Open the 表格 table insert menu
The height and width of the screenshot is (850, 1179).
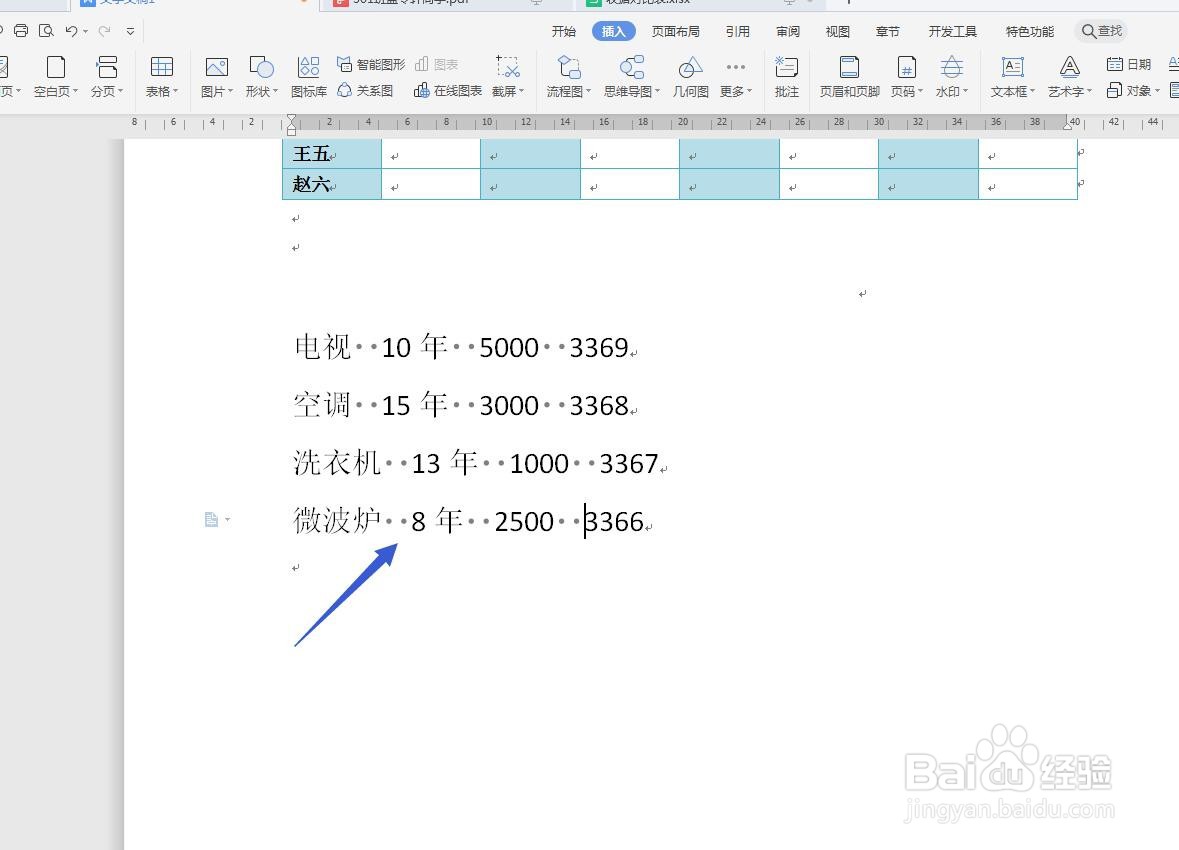tap(162, 77)
